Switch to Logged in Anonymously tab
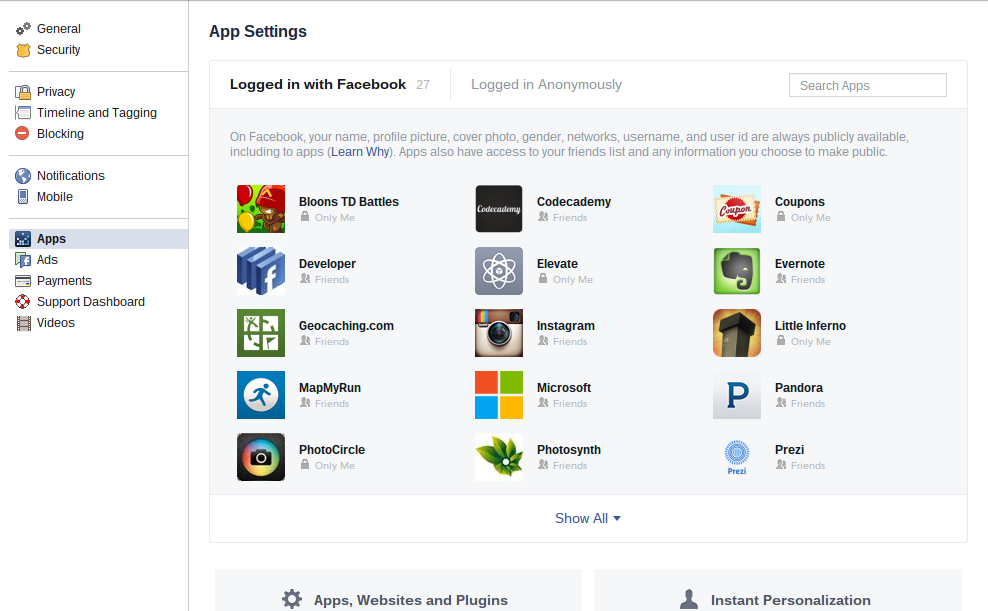Image resolution: width=988 pixels, height=611 pixels. point(546,84)
